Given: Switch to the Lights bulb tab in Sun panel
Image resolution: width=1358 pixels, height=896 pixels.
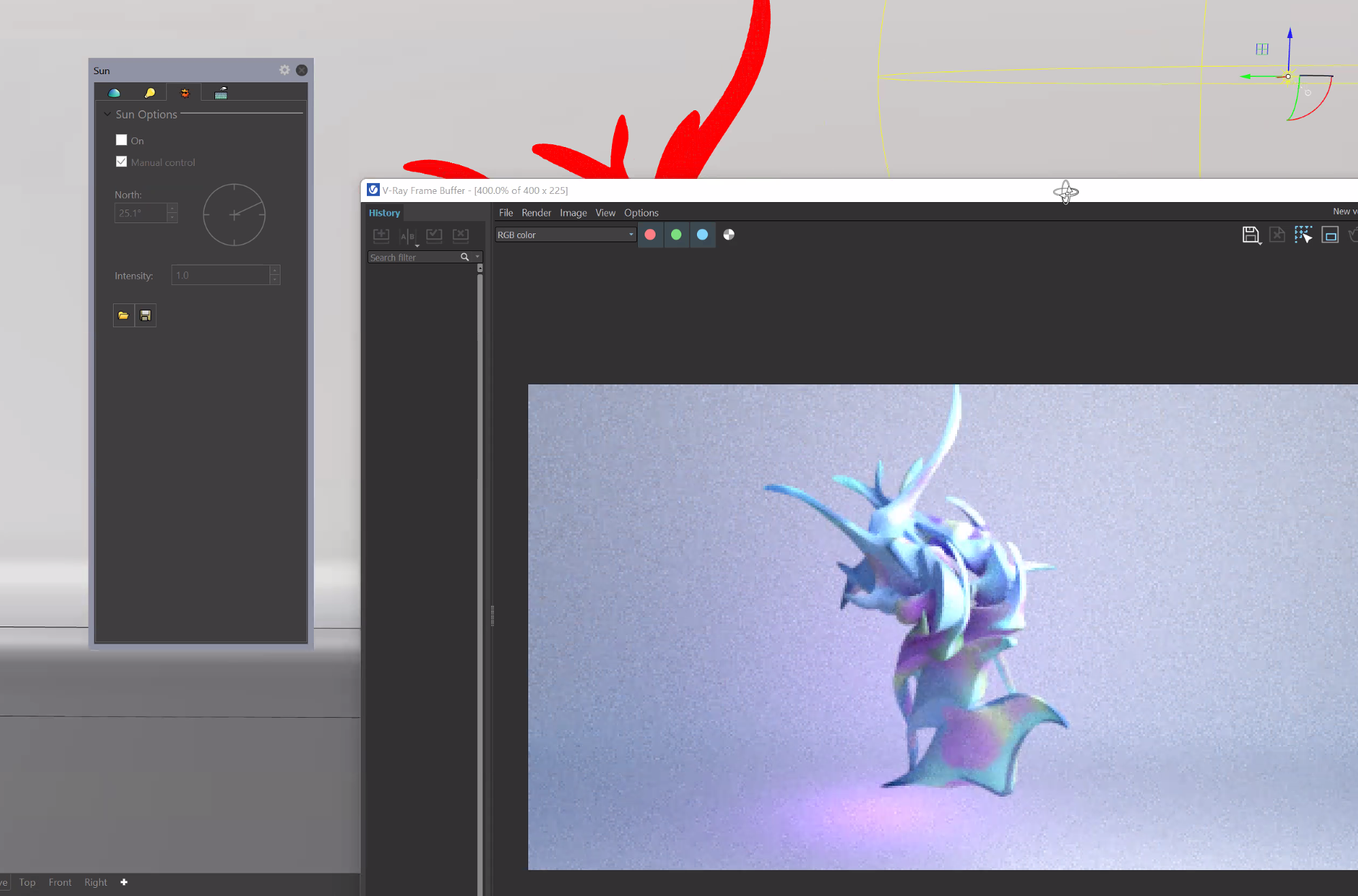Looking at the screenshot, I should 150,93.
